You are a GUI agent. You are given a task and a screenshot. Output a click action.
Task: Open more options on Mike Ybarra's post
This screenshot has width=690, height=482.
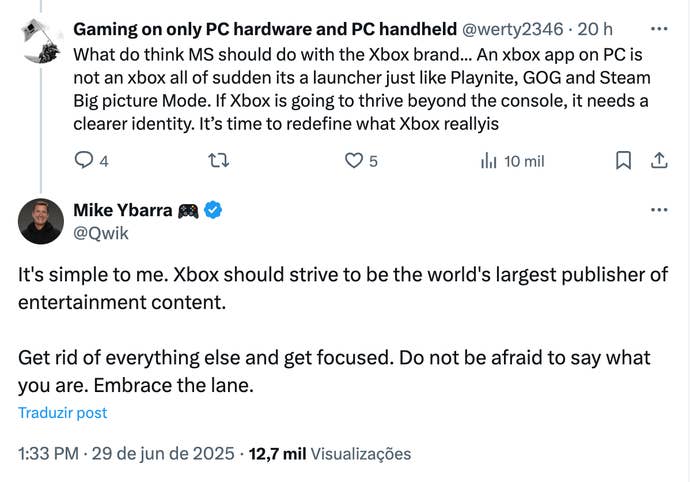click(659, 210)
